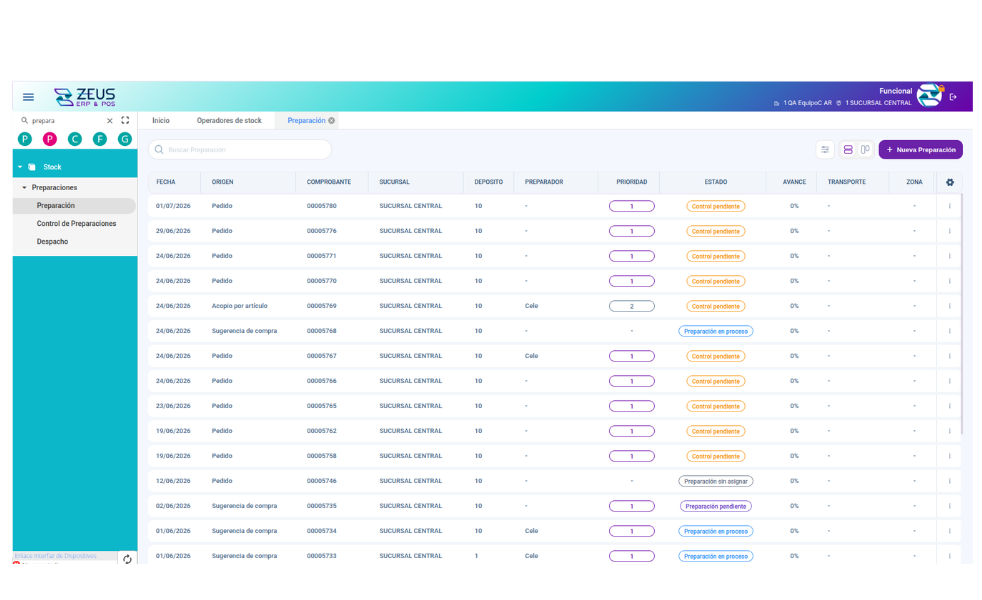982x600 pixels.
Task: Click the Nueva Preparación button
Action: click(x=920, y=150)
